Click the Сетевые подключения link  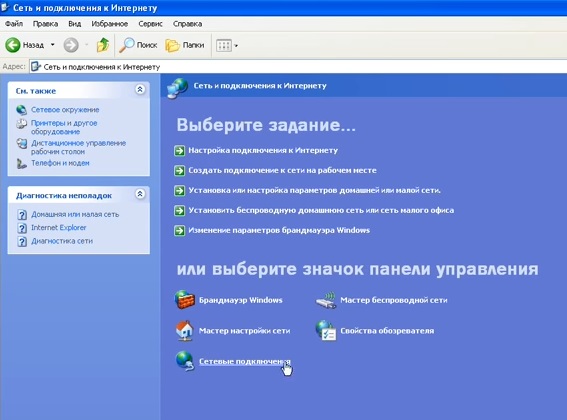tap(245, 361)
